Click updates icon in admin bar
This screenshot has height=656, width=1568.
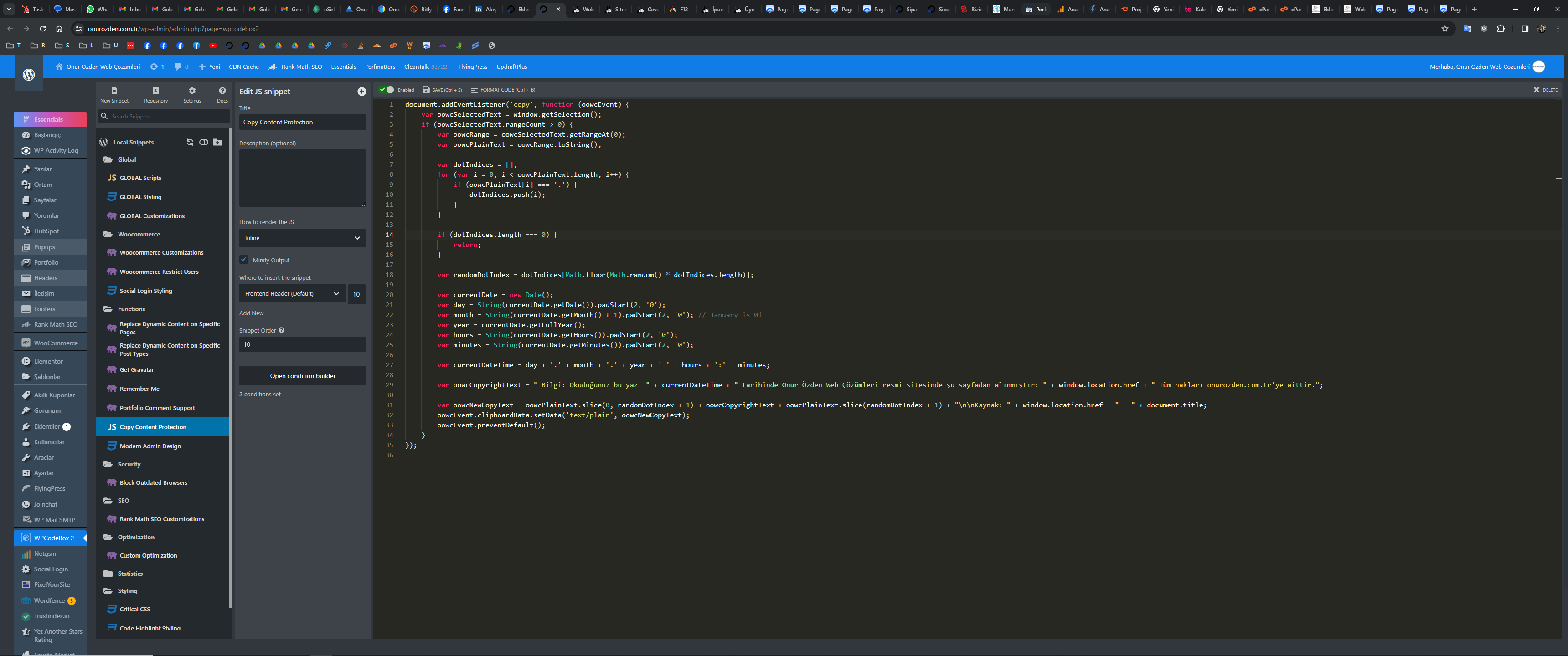point(157,67)
